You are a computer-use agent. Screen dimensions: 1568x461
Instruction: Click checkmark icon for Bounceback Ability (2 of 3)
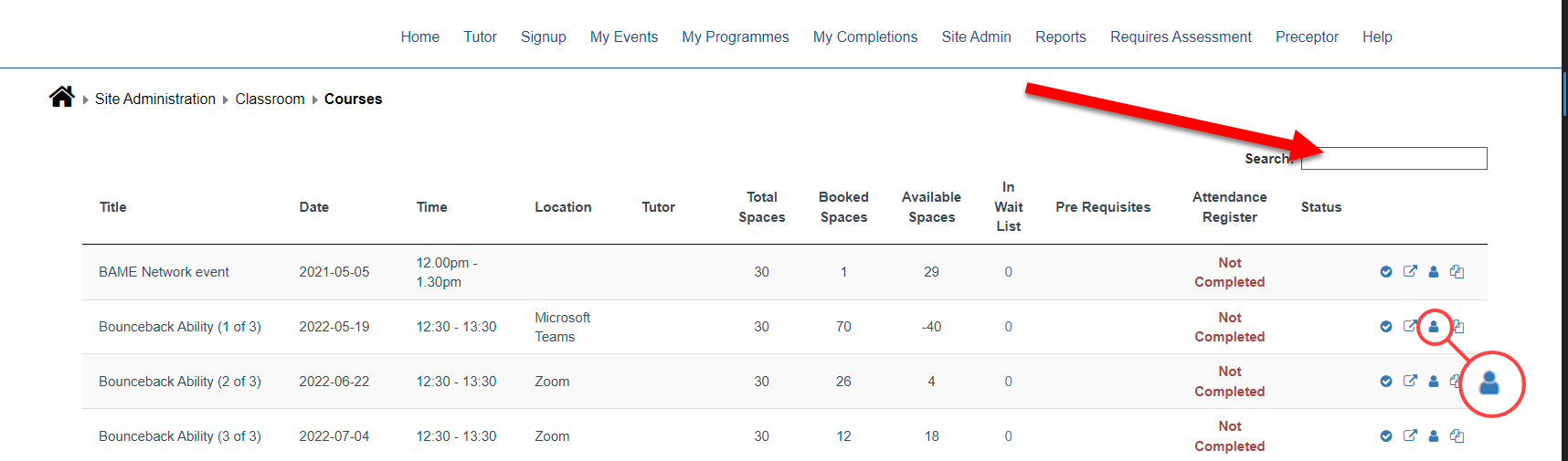(1386, 382)
